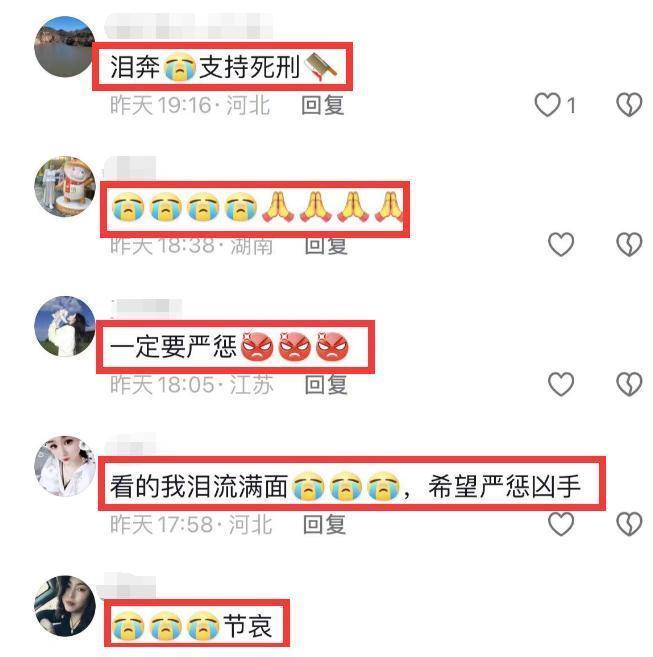Reply to the 19:16 河北 comment

click(323, 105)
